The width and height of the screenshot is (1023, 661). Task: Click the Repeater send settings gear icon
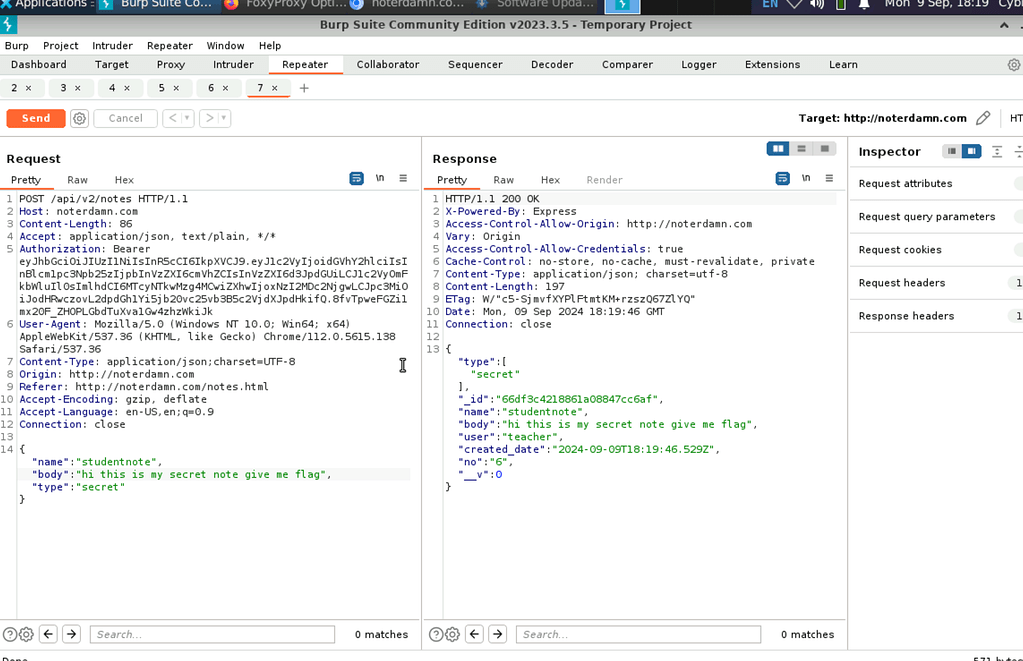coord(80,118)
